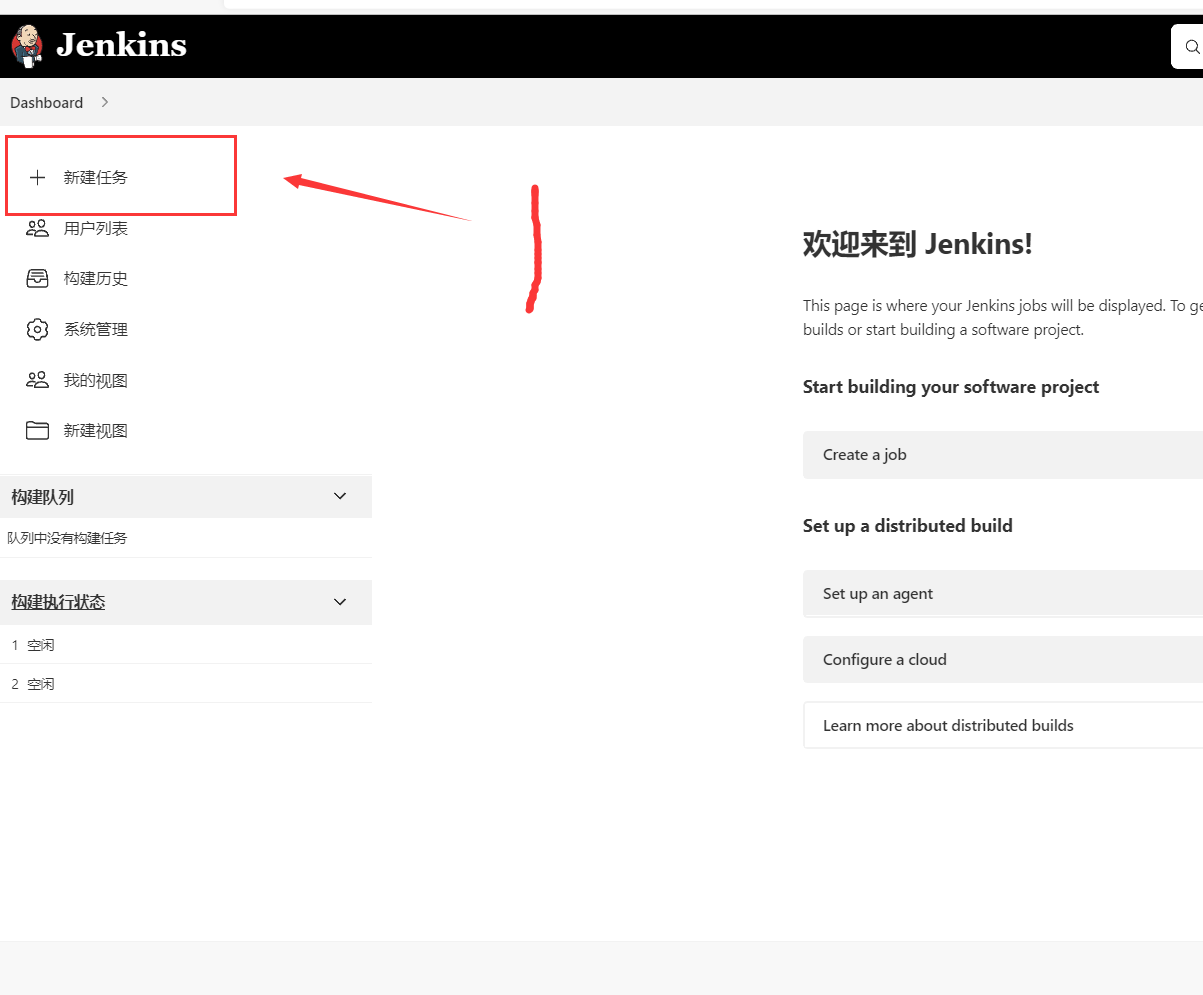1203x995 pixels.
Task: Click the Dashboard breadcrumb chevron
Action: tap(104, 102)
